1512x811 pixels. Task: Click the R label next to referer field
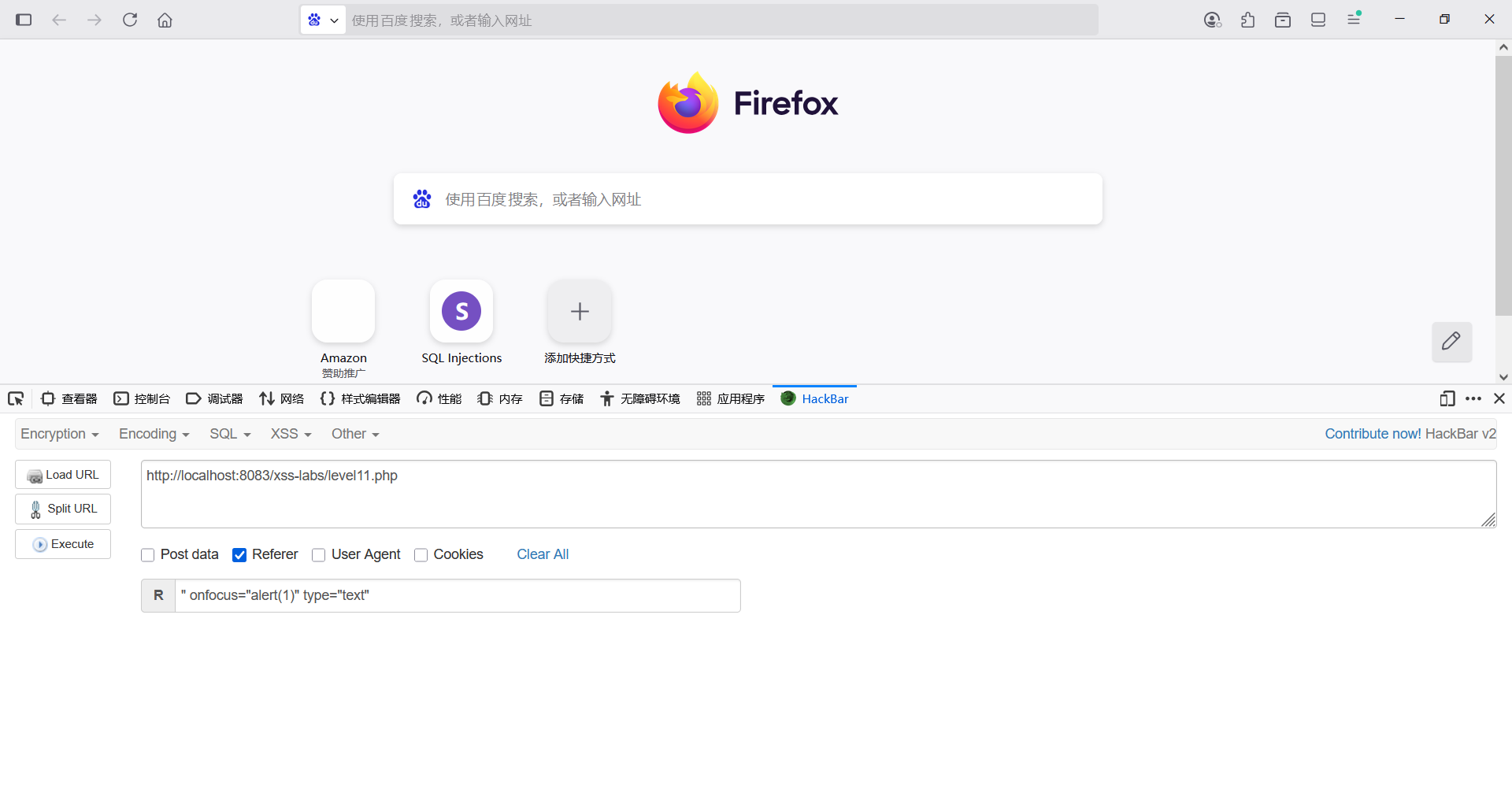click(158, 595)
